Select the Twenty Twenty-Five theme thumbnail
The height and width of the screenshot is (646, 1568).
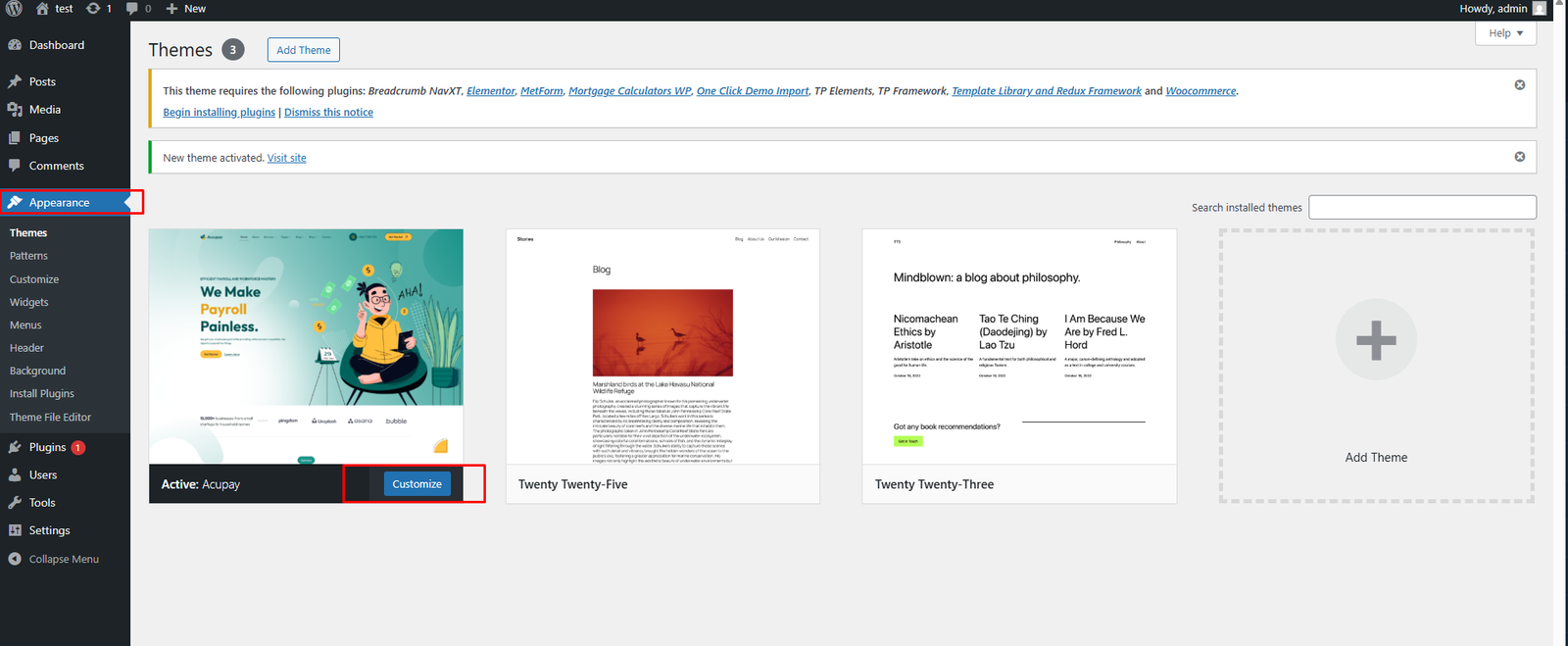click(x=662, y=347)
